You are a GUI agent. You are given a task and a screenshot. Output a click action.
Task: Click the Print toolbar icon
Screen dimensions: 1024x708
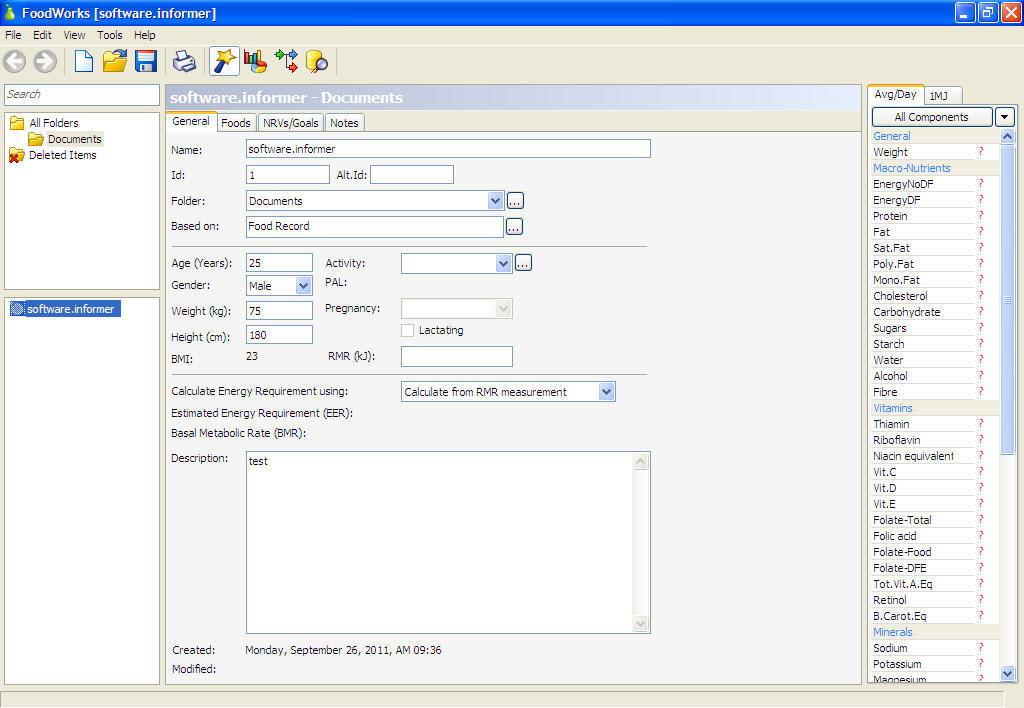pos(184,61)
